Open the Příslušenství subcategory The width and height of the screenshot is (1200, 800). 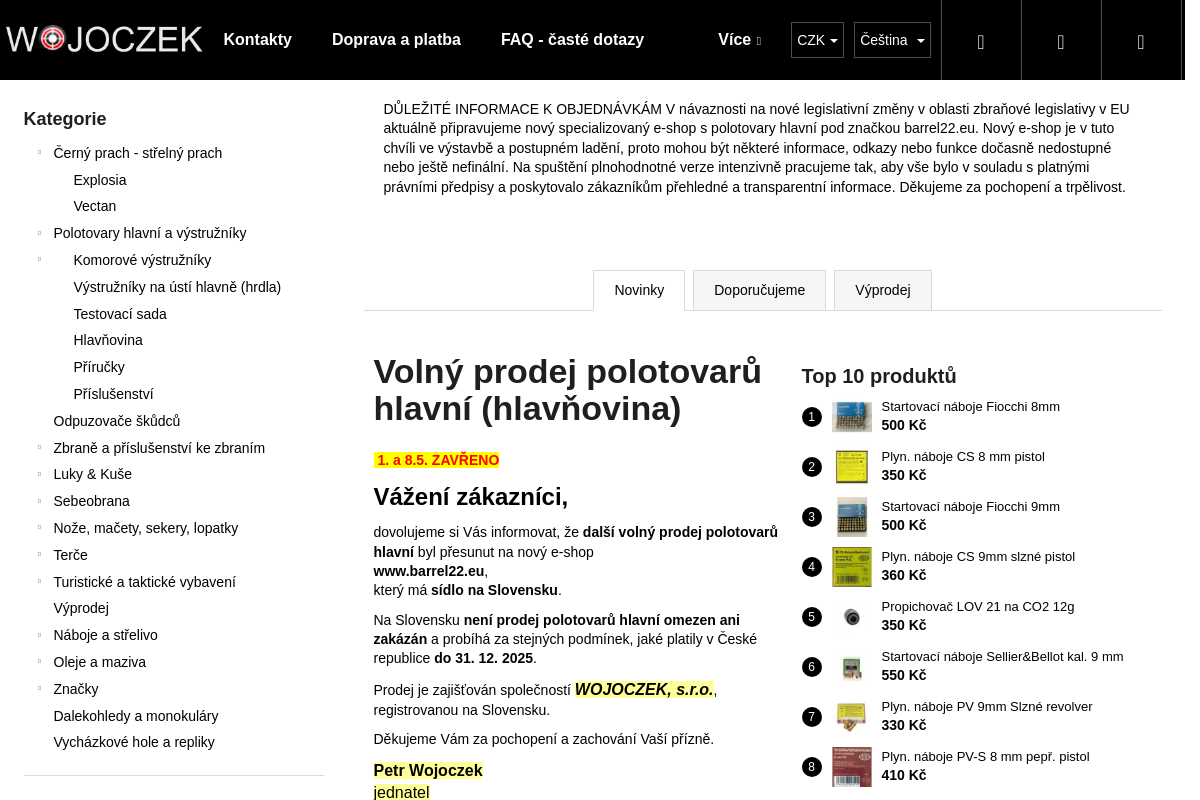113,394
